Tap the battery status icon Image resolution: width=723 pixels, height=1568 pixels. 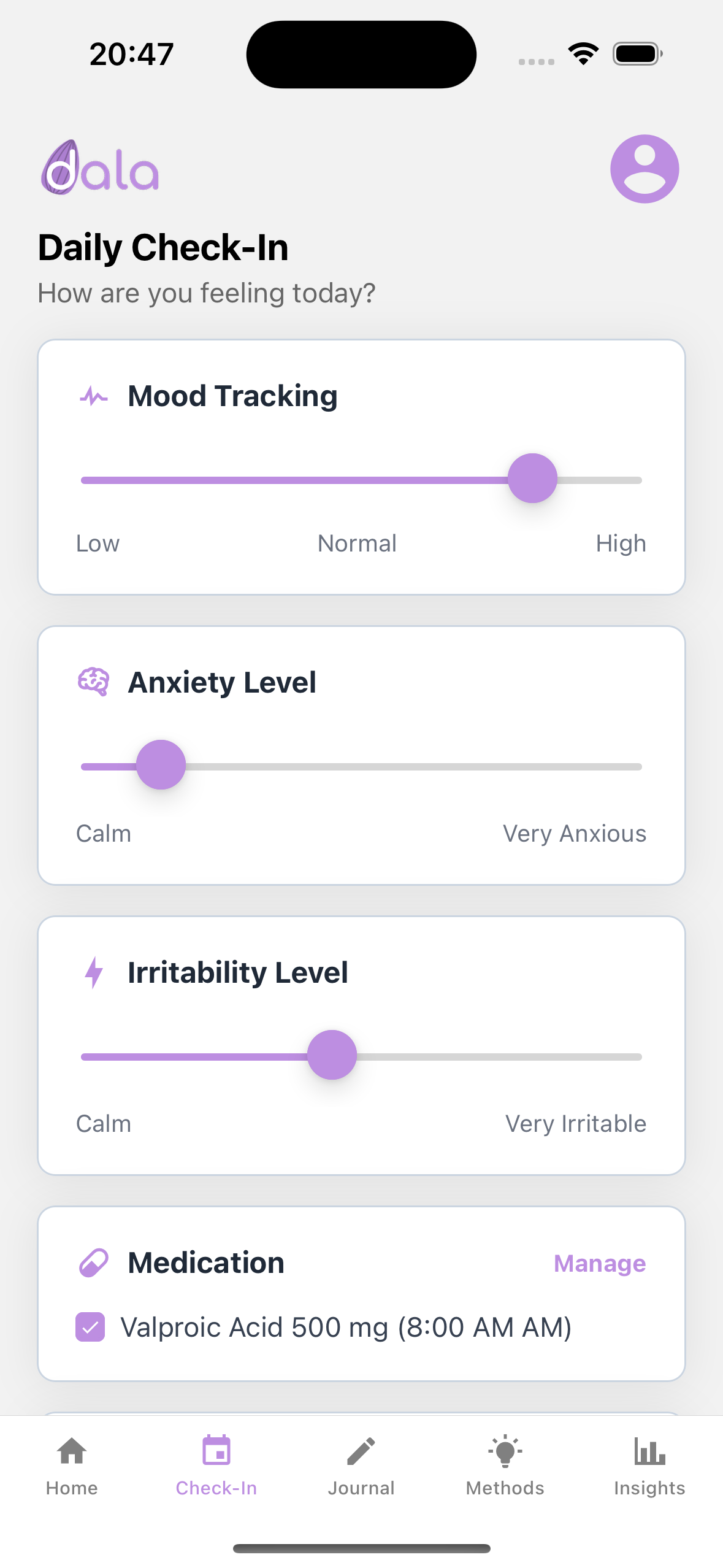(x=637, y=54)
